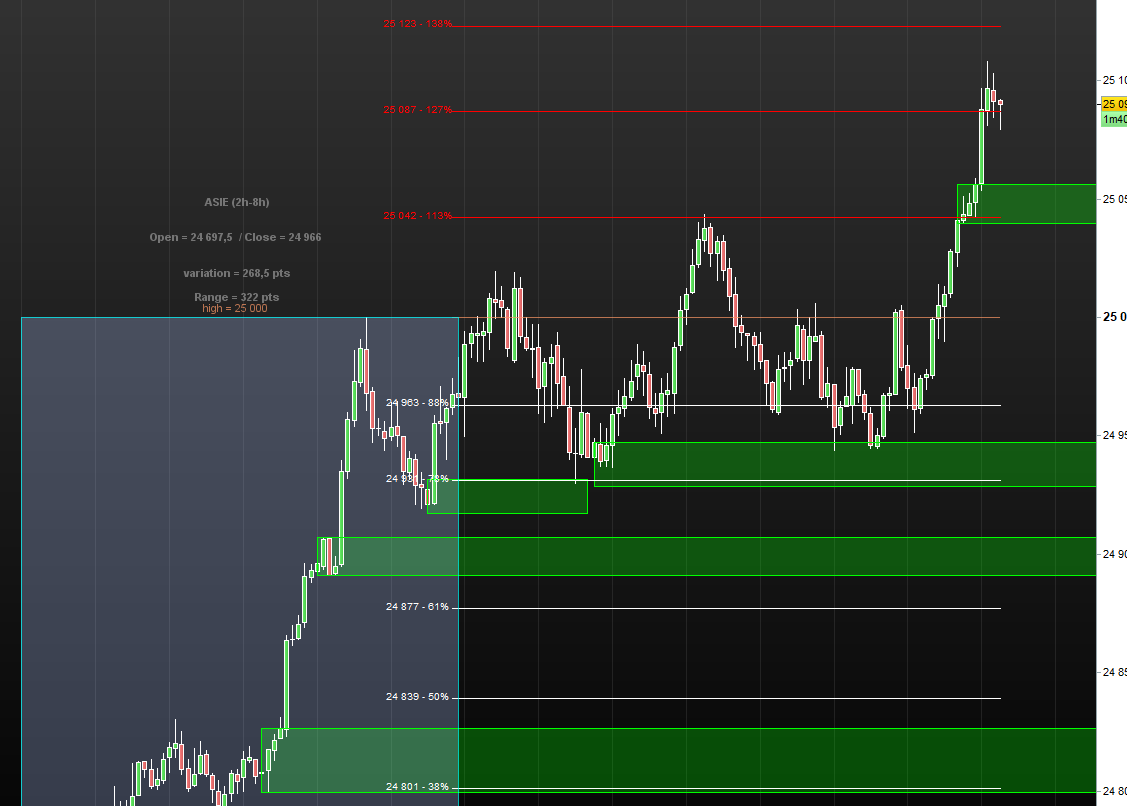The image size is (1127, 806).
Task: Click the '24 877 - 61%' retracement label
Action: pyautogui.click(x=417, y=607)
